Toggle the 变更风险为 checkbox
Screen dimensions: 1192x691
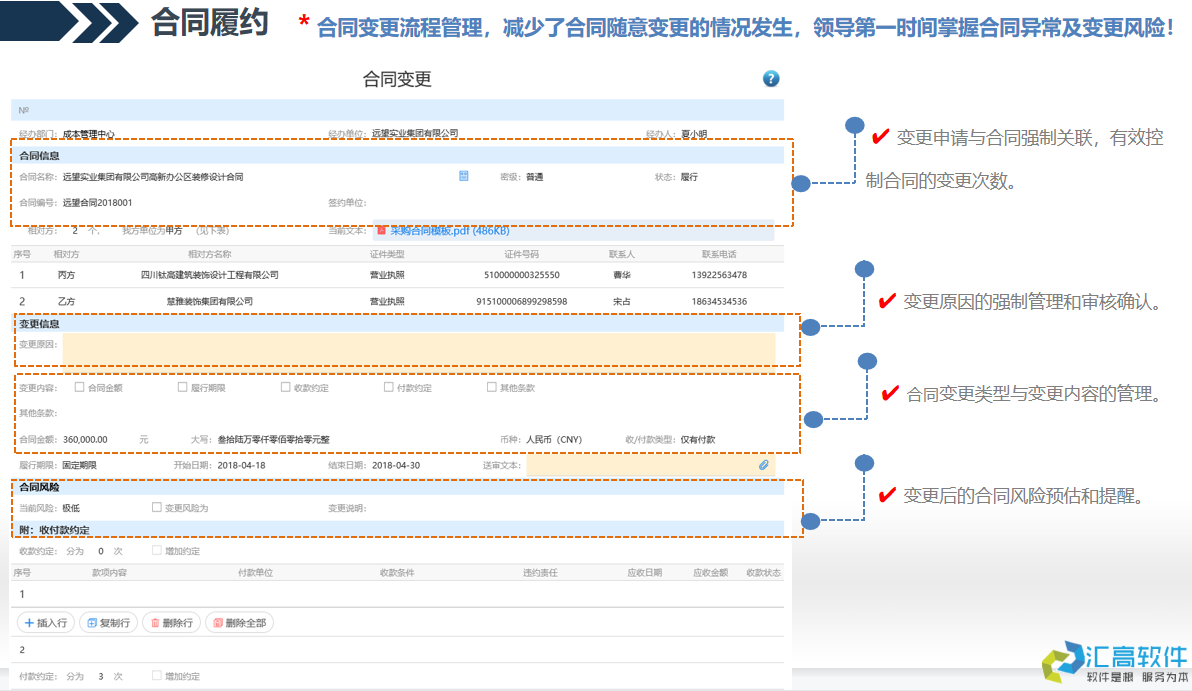point(156,507)
